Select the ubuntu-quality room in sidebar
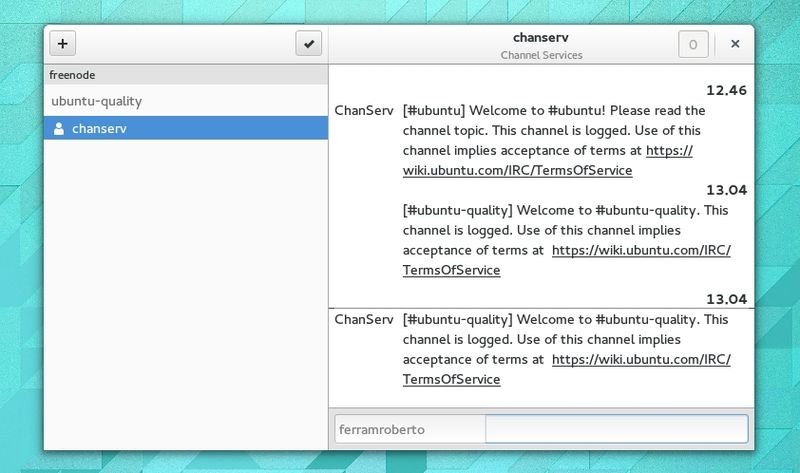Viewport: 800px width, 473px height. coord(109,101)
